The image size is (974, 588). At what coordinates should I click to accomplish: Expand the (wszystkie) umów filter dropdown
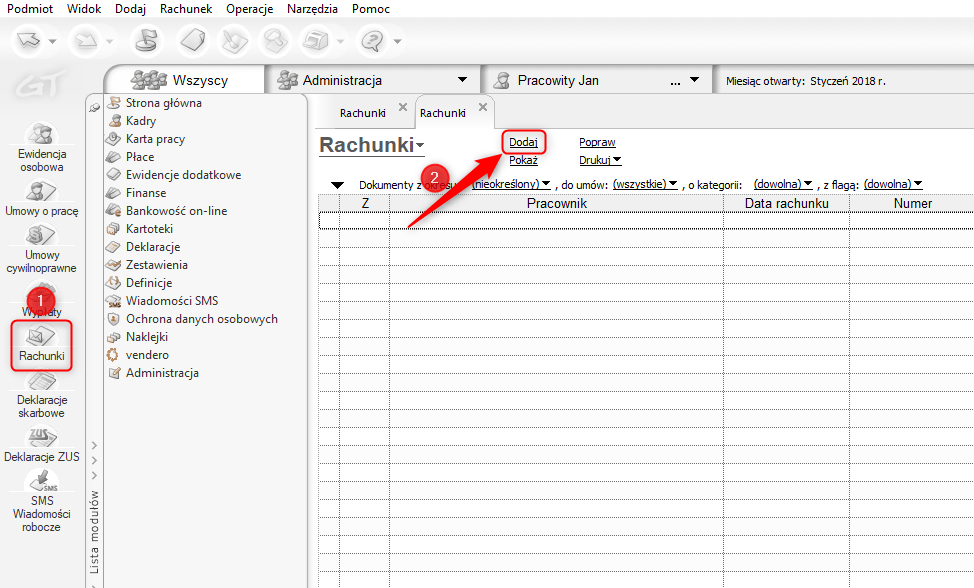[646, 184]
